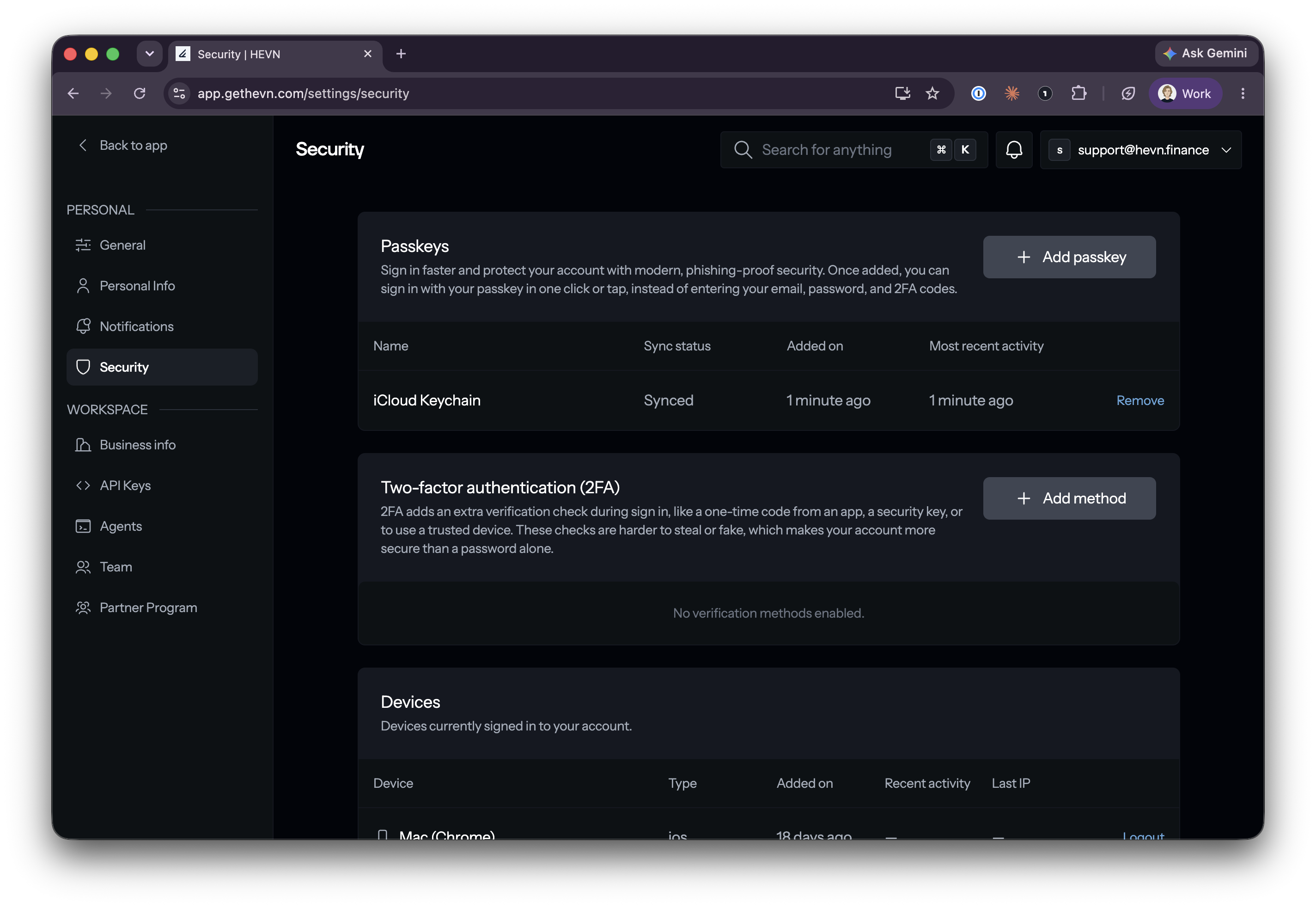Bookmark this page with star icon

[x=932, y=93]
